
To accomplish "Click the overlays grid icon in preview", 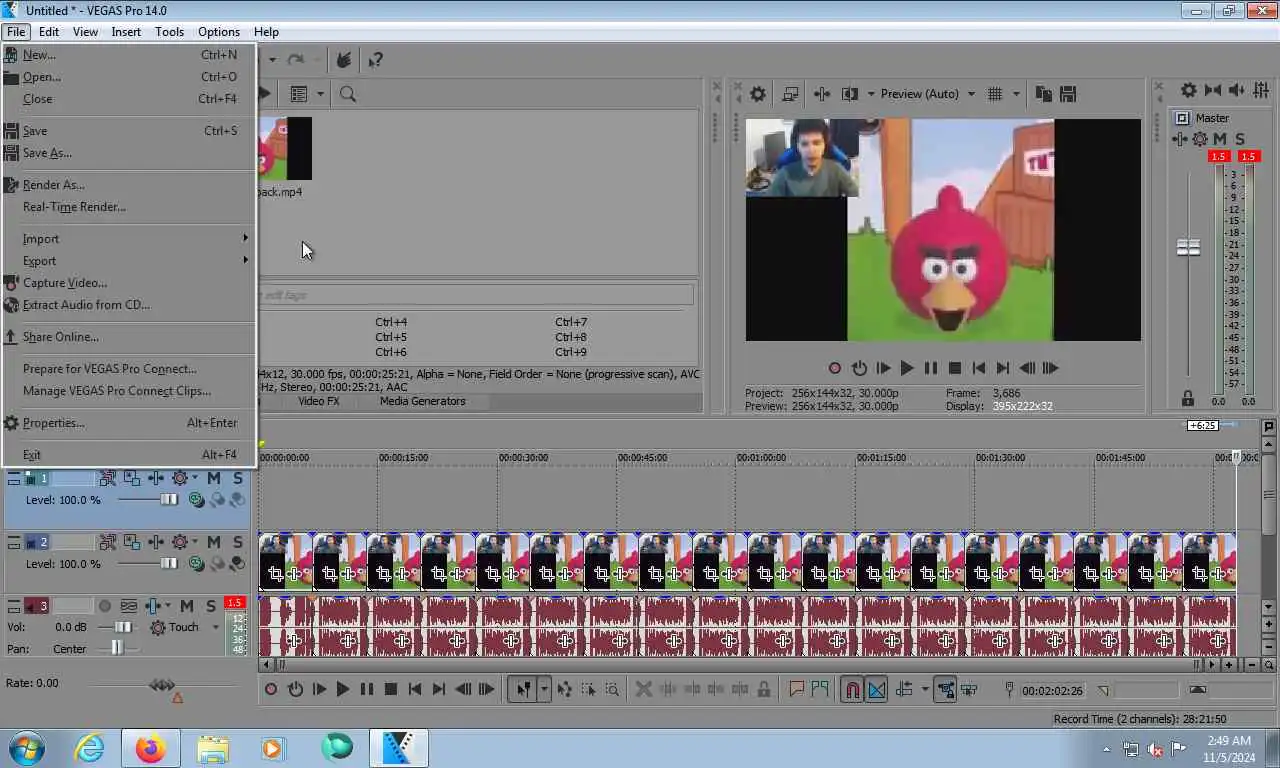I will [x=995, y=94].
